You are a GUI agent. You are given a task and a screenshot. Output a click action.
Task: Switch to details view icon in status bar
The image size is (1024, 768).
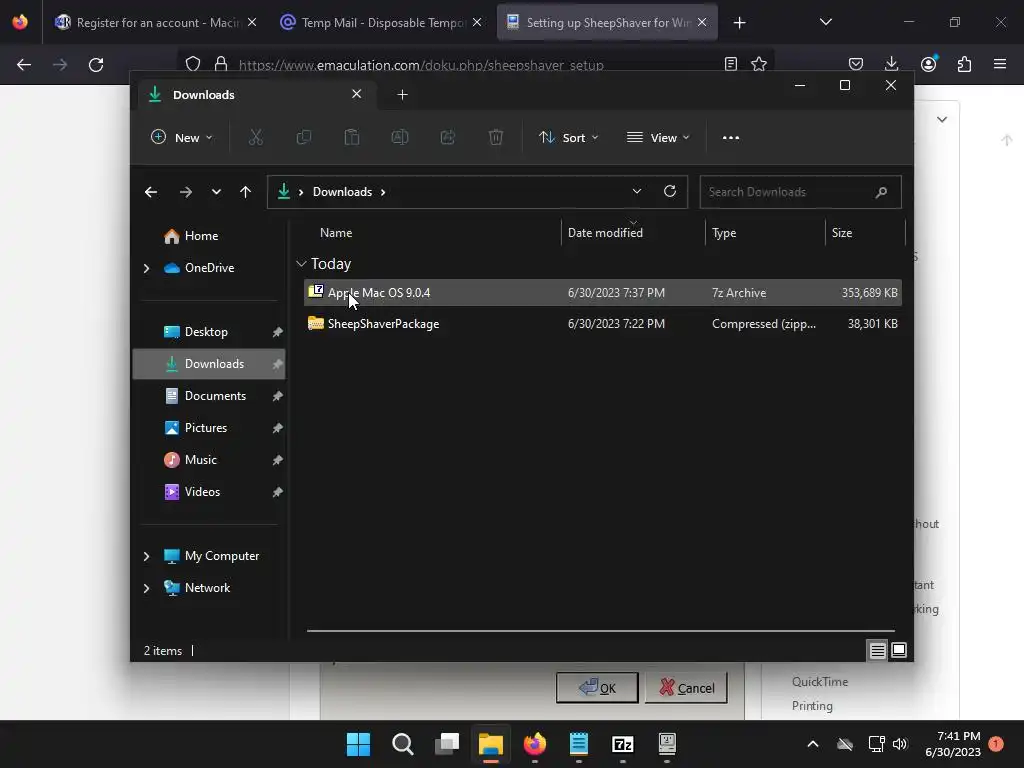tap(877, 650)
